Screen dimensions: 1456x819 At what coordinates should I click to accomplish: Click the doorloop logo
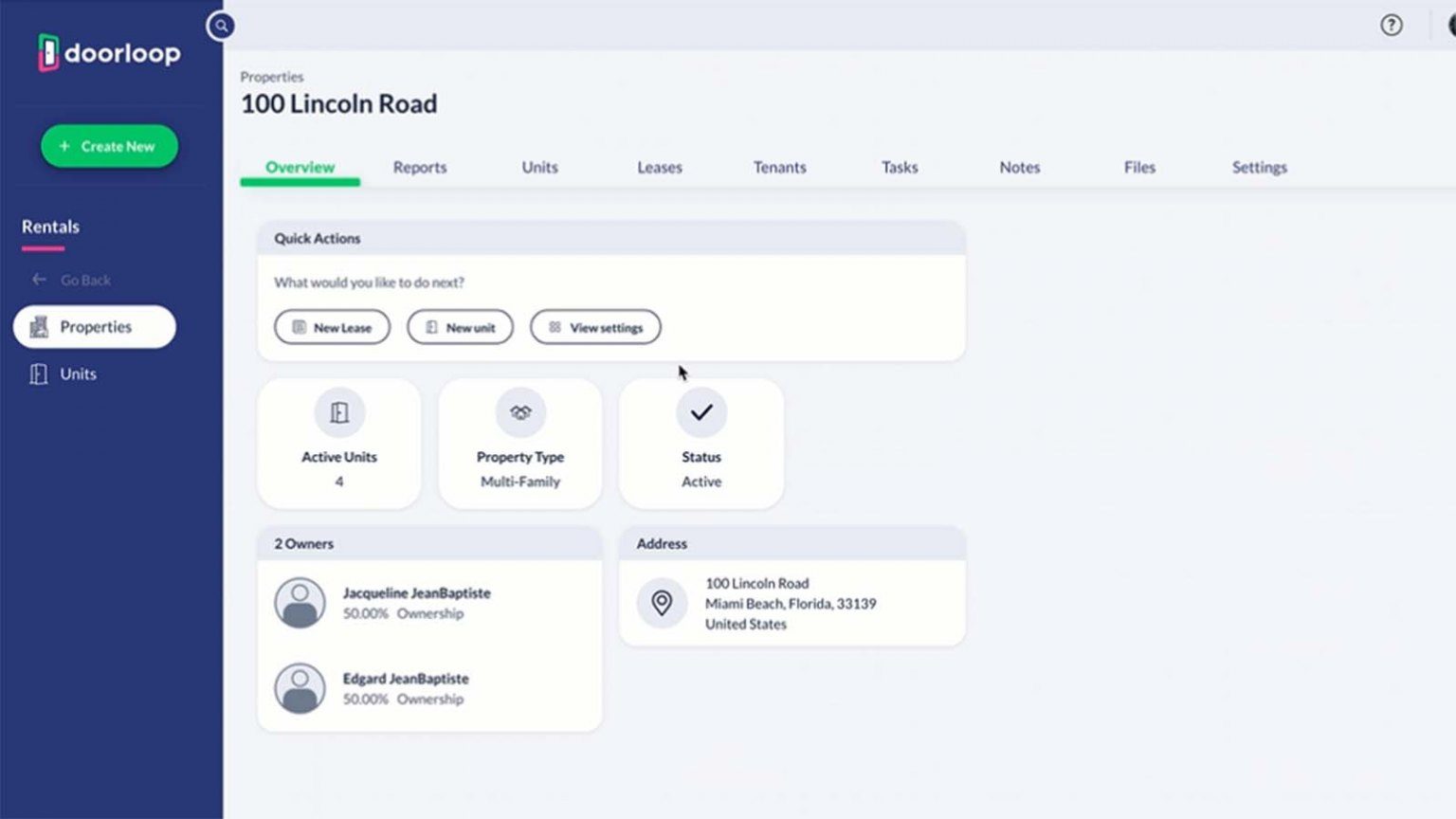[109, 53]
